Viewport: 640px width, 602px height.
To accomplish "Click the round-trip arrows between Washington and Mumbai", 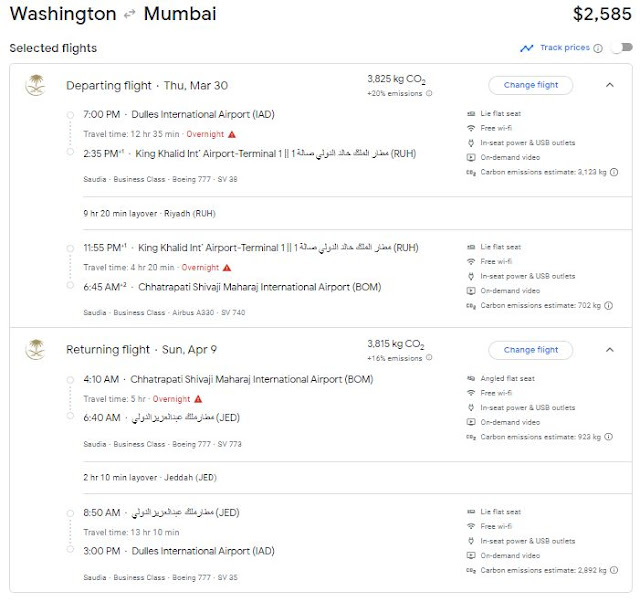I will [130, 15].
